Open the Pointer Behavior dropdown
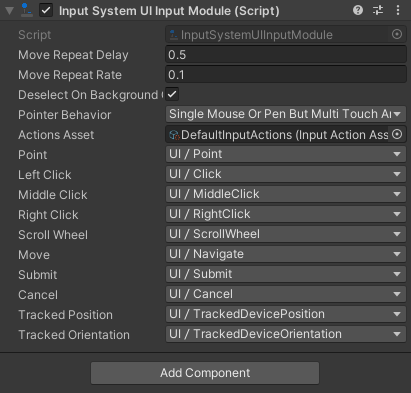Image resolution: width=411 pixels, height=393 pixels. [286, 114]
